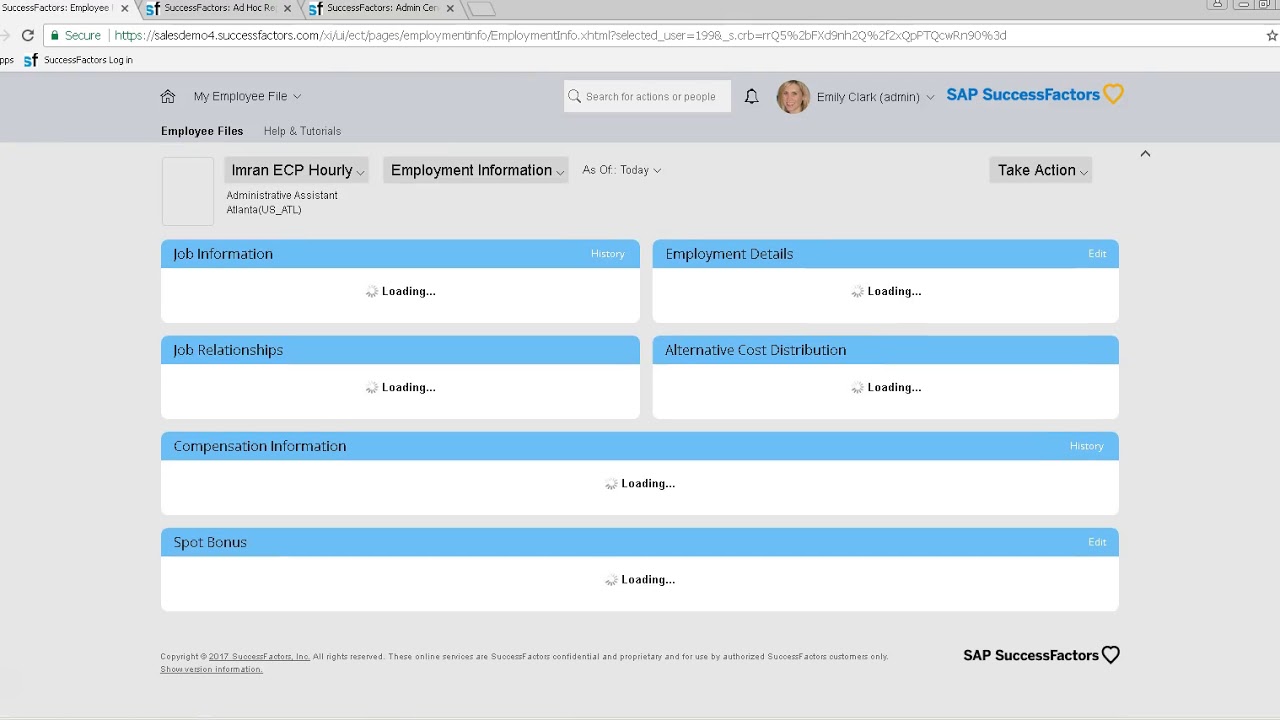Change the As Of: Today date
The width and height of the screenshot is (1280, 720).
[621, 170]
